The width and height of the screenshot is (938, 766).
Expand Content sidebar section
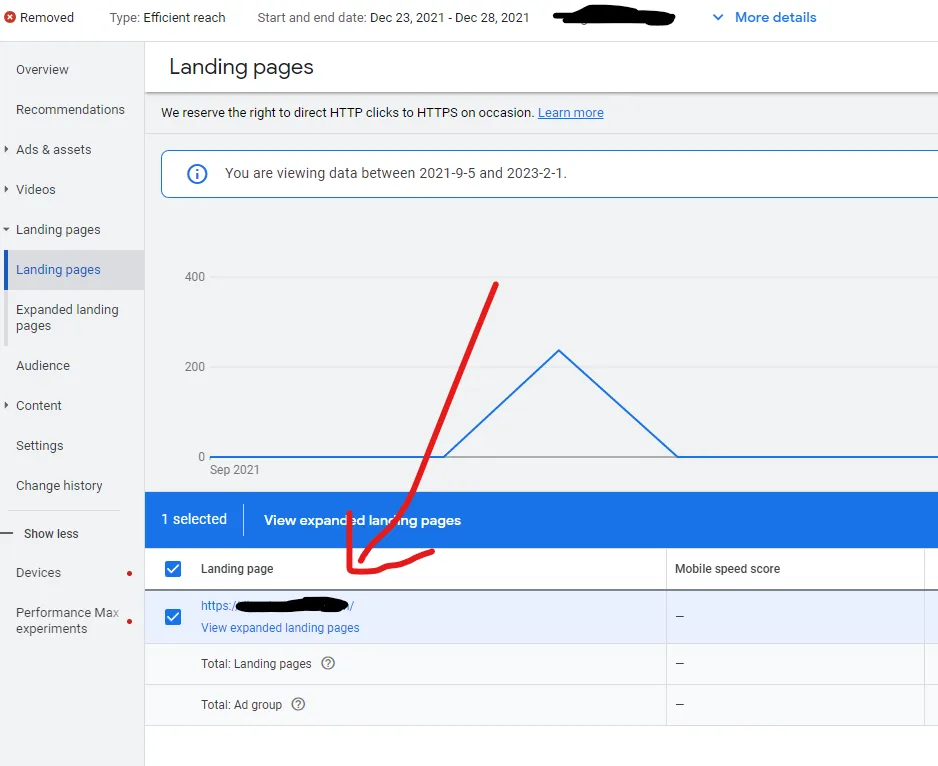[6, 406]
